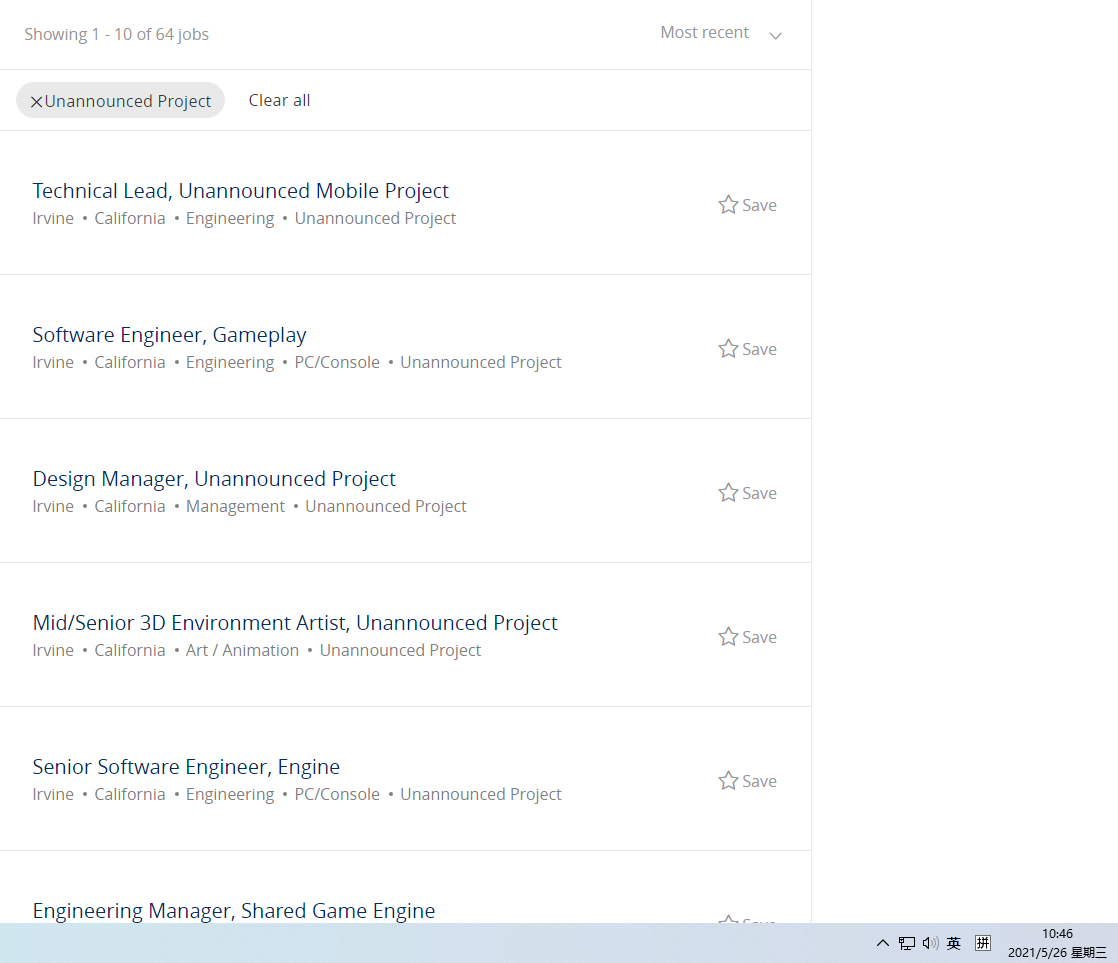Click Clear all filters link

(x=279, y=101)
